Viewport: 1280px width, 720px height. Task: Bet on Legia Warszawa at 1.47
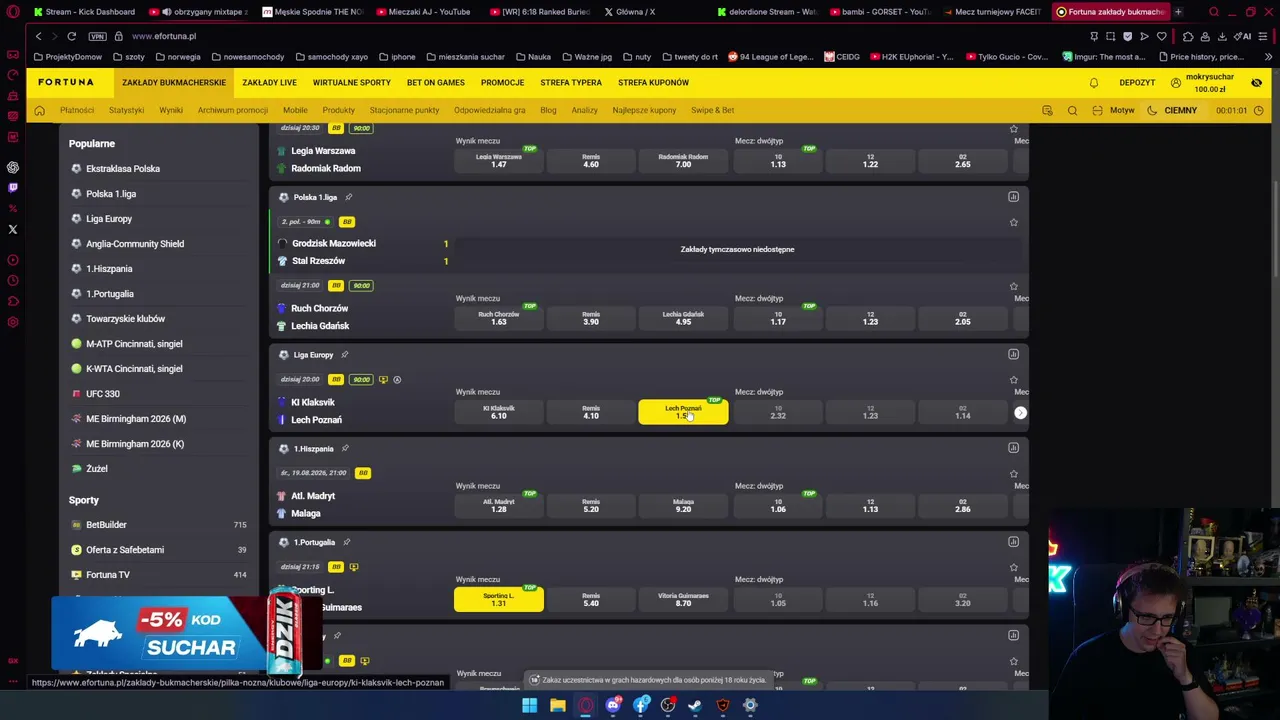pyautogui.click(x=499, y=161)
